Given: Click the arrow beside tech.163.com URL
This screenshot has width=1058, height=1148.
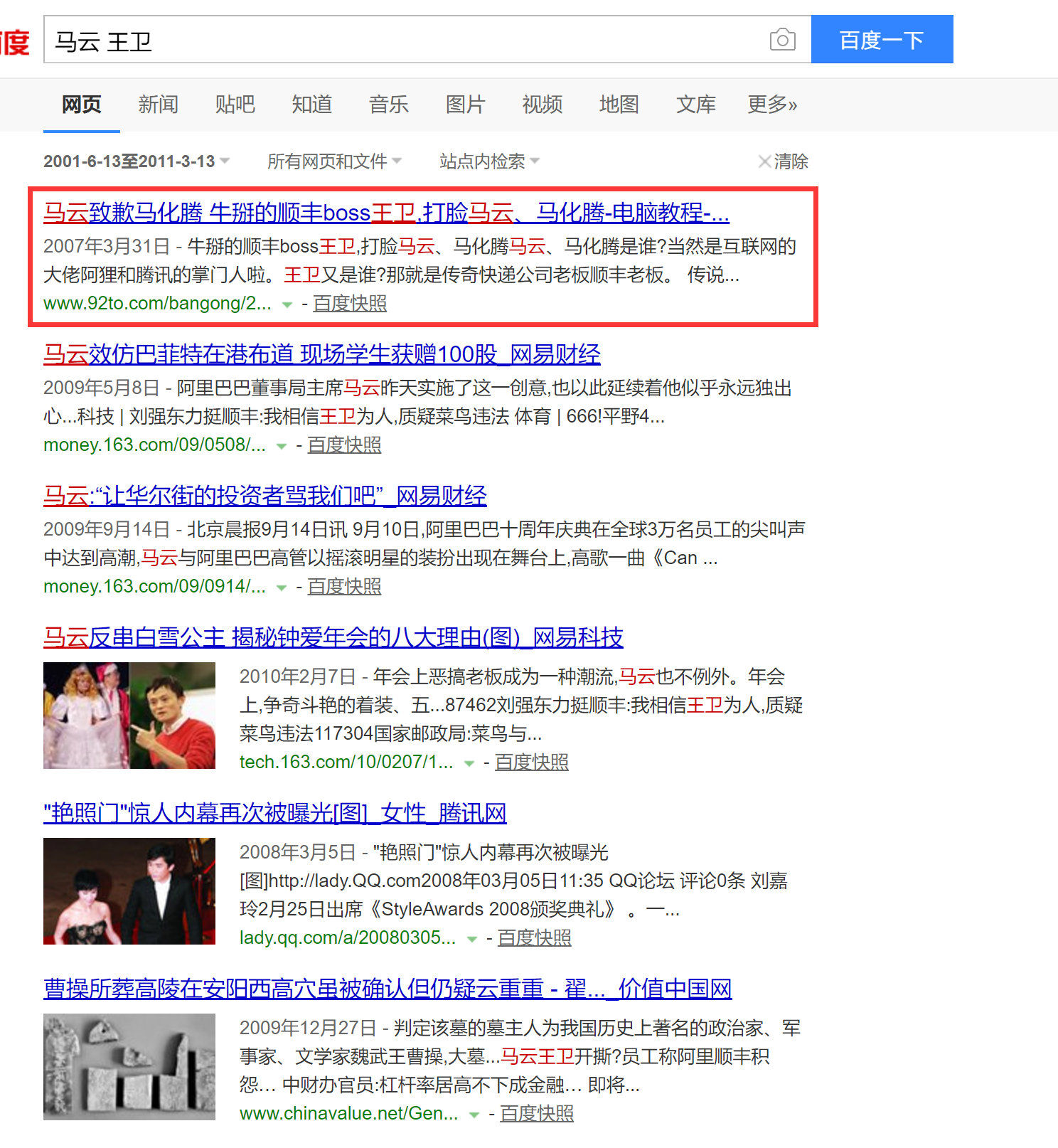Looking at the screenshot, I should [x=469, y=763].
